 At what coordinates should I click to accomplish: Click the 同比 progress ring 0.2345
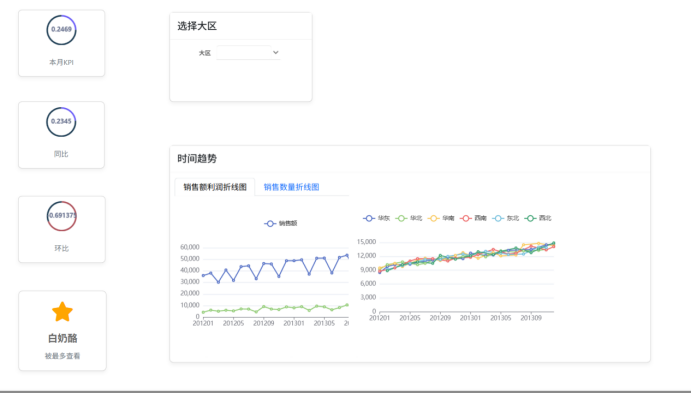pyautogui.click(x=61, y=122)
